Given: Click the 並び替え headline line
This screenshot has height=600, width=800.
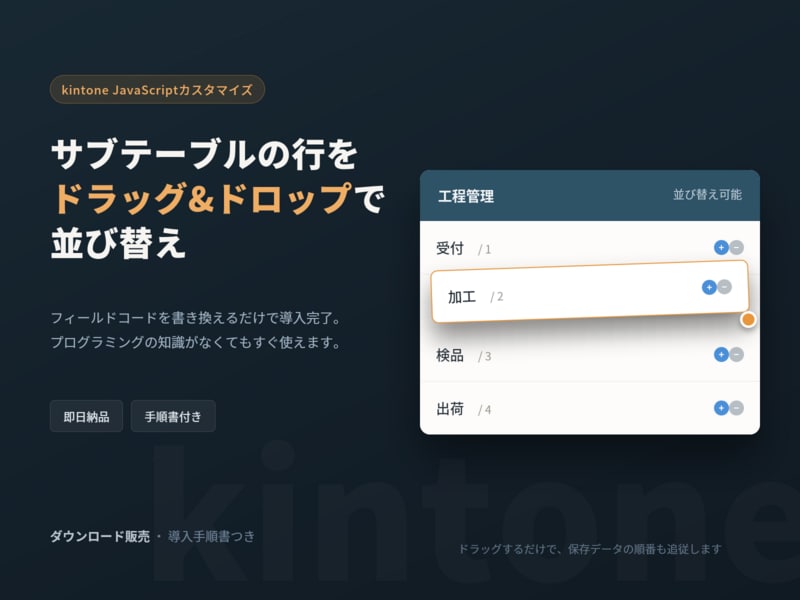Looking at the screenshot, I should click(x=118, y=242).
